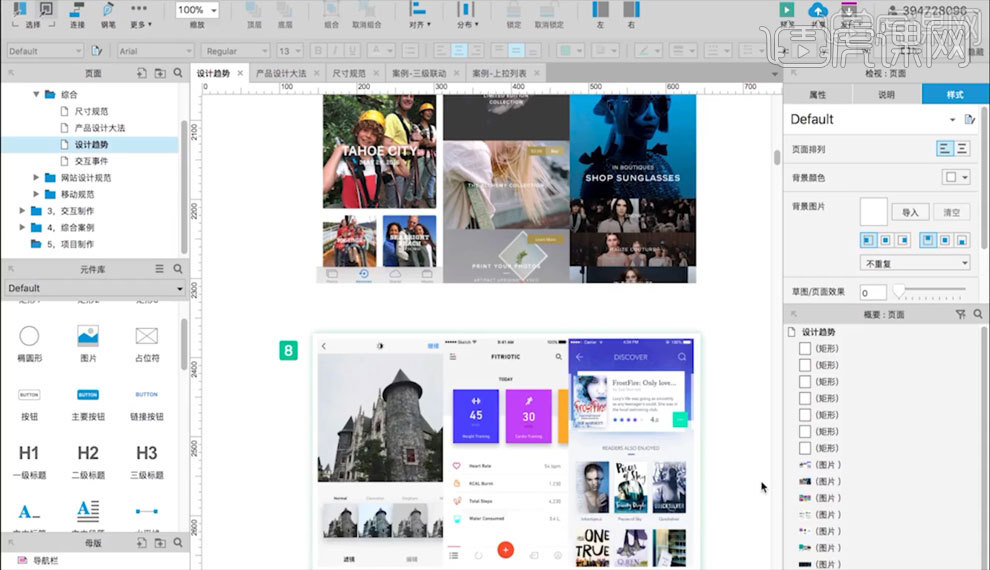Align background image vertically to bottom
The height and width of the screenshot is (570, 990).
click(962, 240)
